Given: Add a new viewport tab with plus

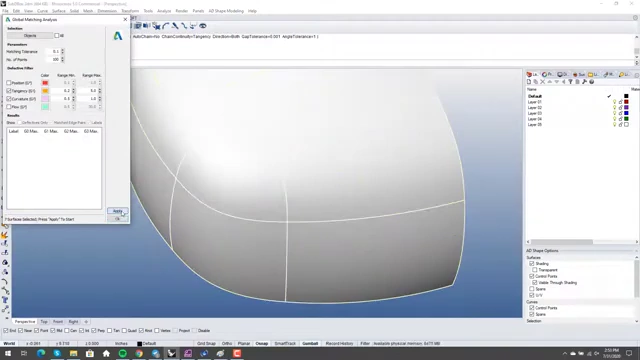Looking at the screenshot, I should tap(86, 322).
